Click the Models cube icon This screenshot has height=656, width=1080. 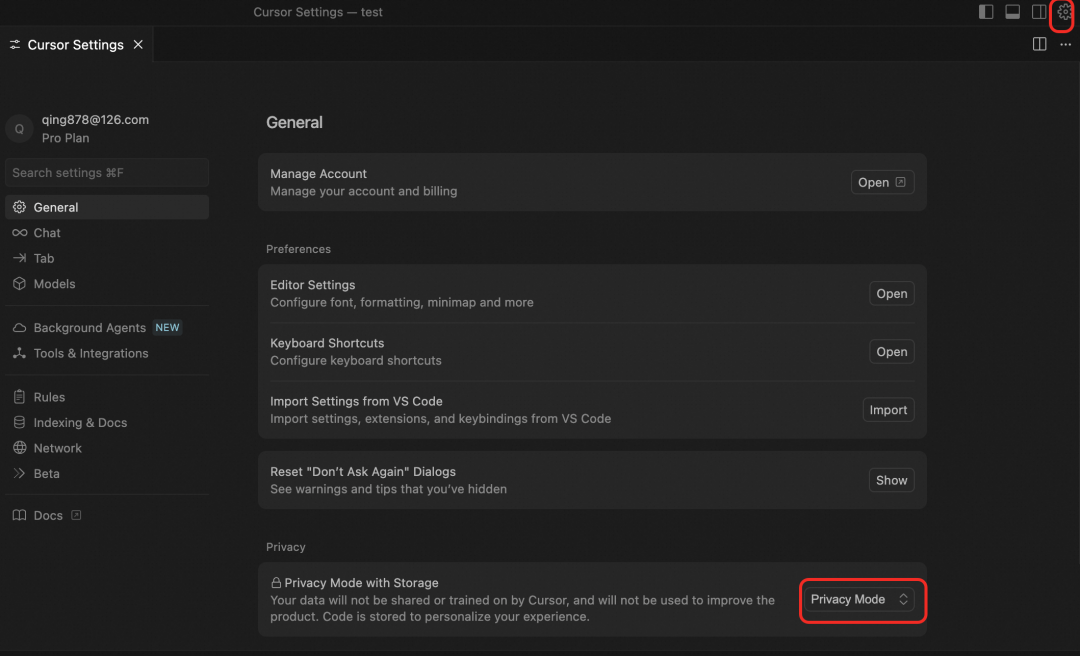pos(19,284)
